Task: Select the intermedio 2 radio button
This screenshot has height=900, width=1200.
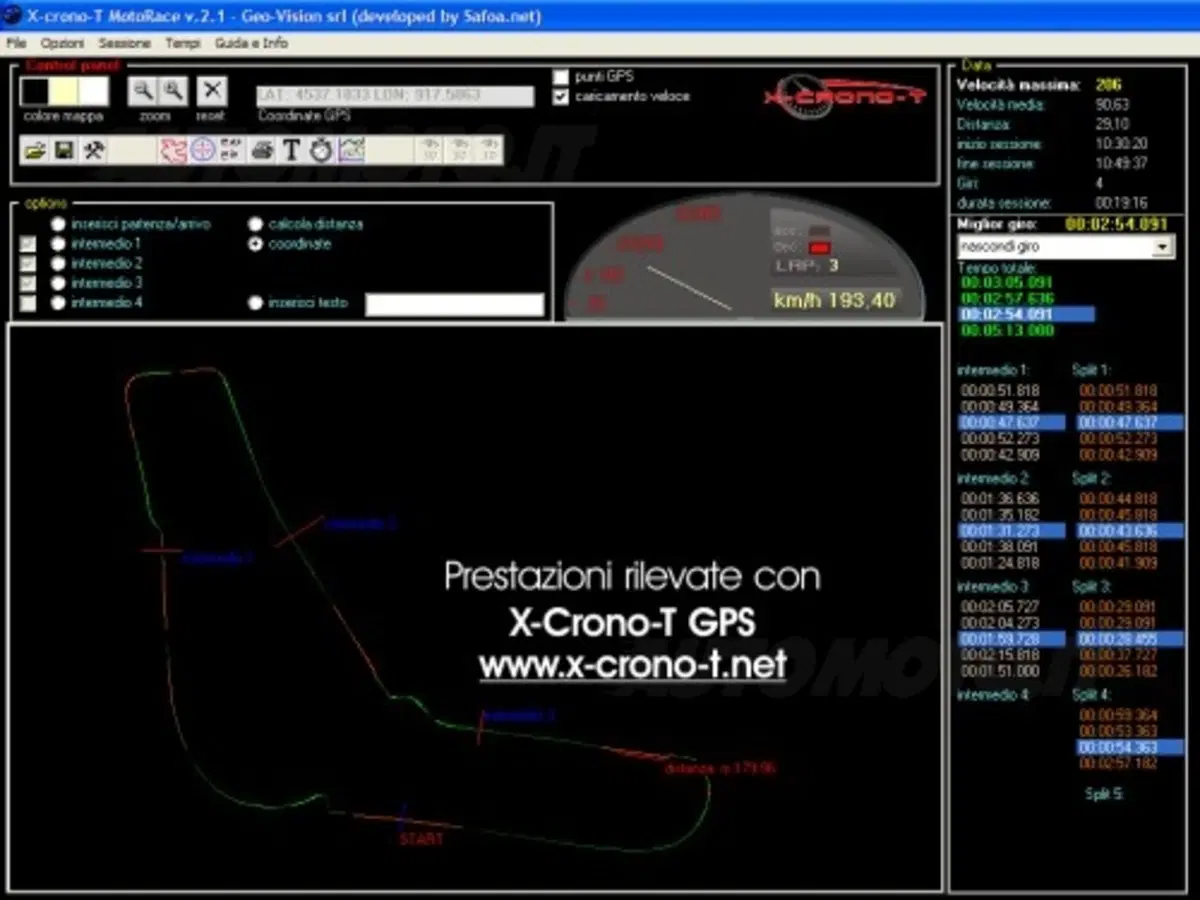Action: [x=59, y=264]
